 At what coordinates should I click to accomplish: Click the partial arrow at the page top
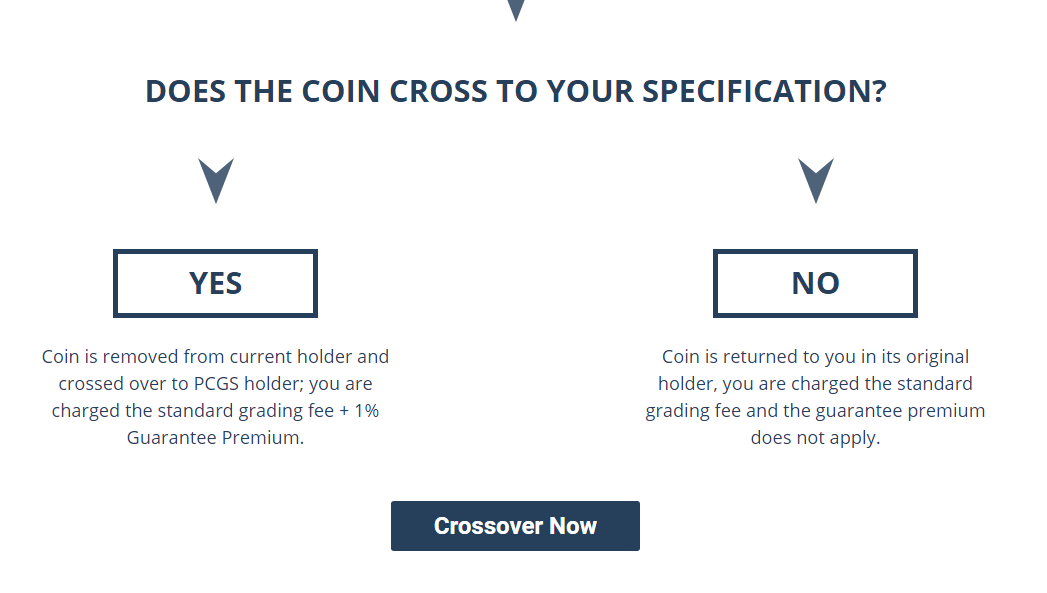click(515, 10)
